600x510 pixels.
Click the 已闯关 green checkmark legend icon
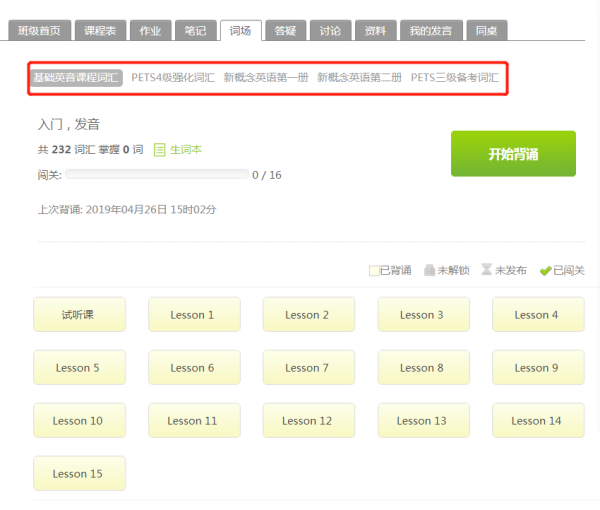(545, 270)
